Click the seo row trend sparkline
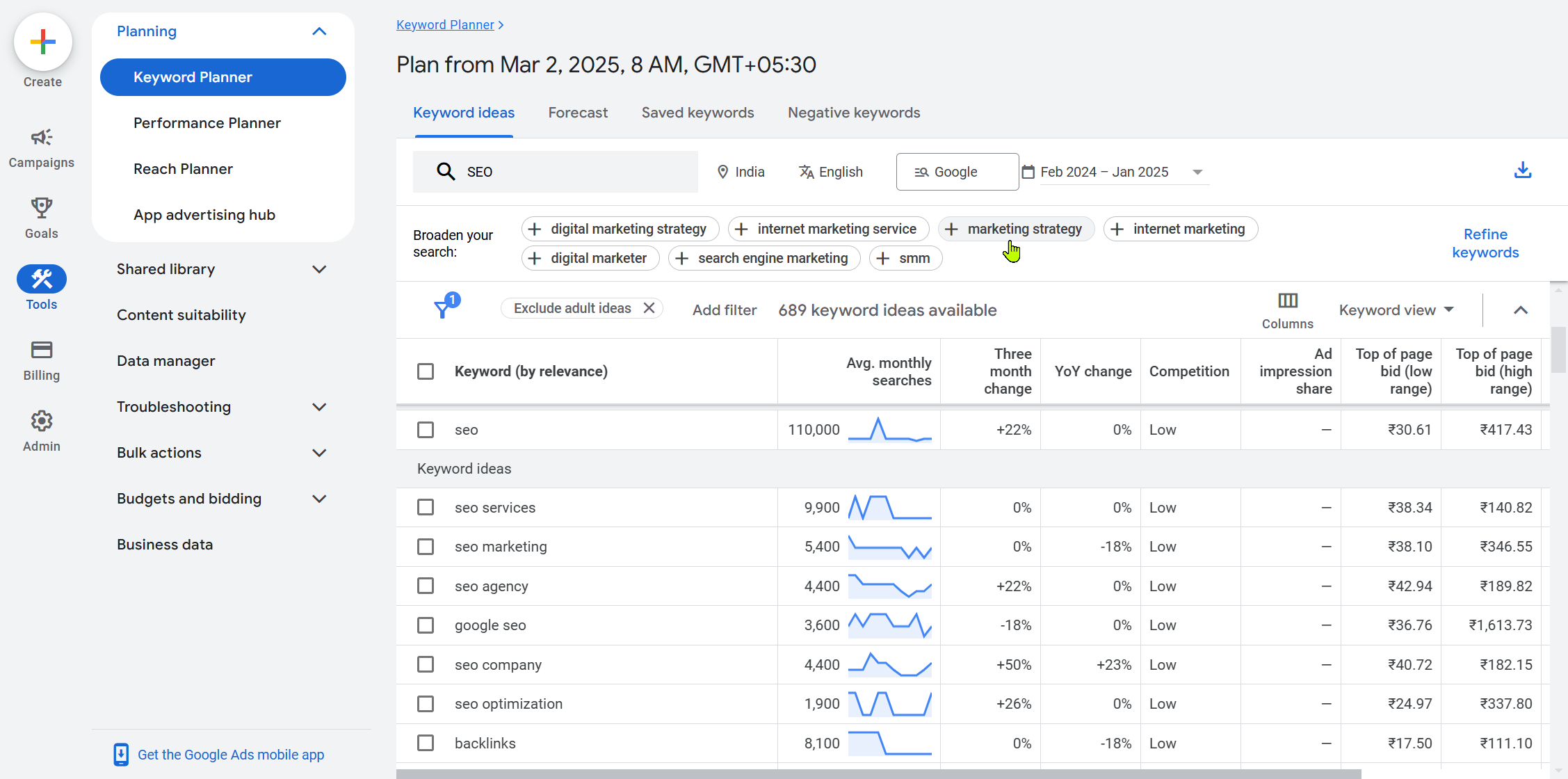 (x=889, y=430)
